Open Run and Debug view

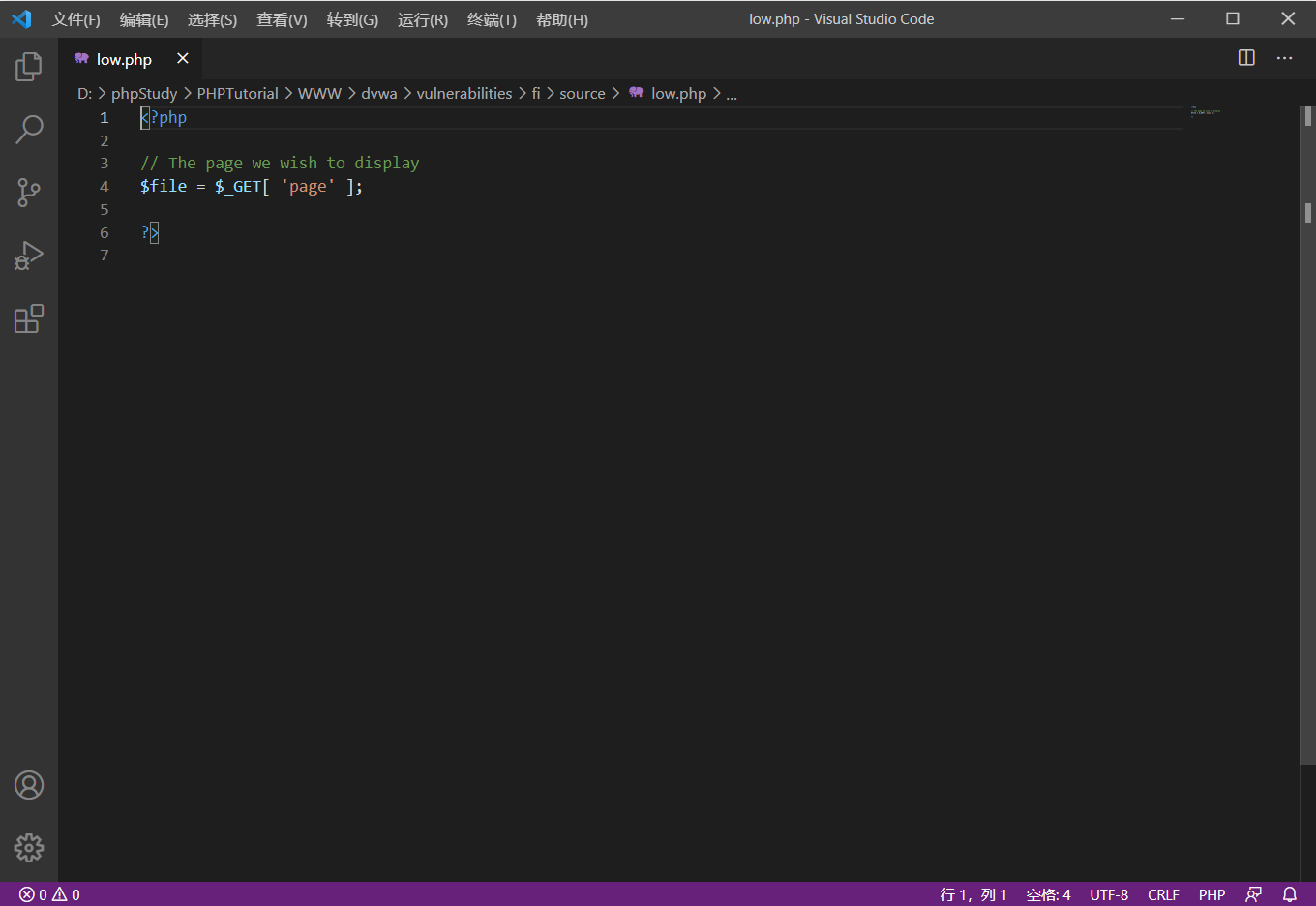click(x=29, y=256)
